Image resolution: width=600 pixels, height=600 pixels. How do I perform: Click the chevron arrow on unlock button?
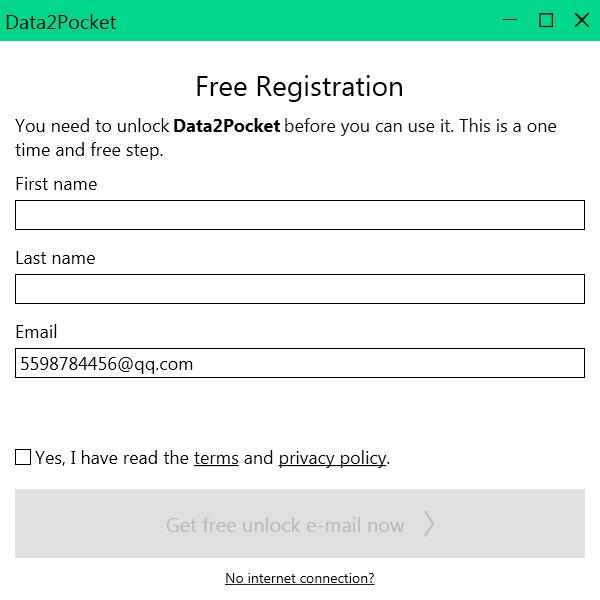pos(429,524)
